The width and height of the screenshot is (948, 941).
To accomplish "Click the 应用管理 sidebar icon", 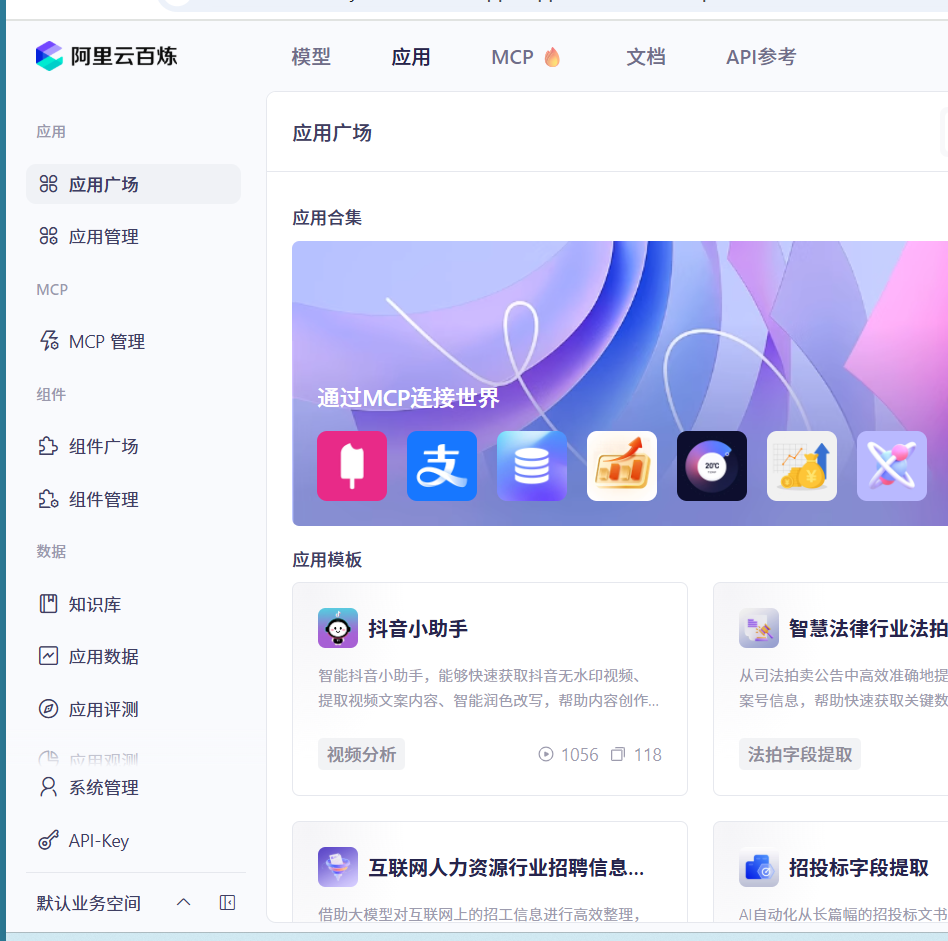I will [48, 236].
